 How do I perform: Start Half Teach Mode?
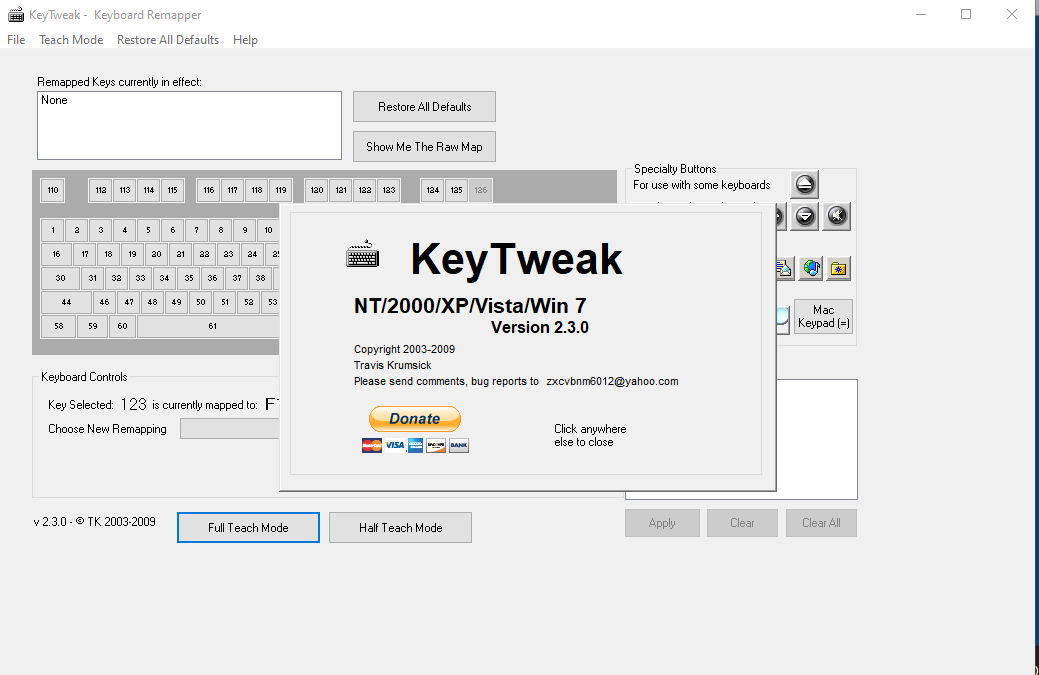tap(399, 527)
